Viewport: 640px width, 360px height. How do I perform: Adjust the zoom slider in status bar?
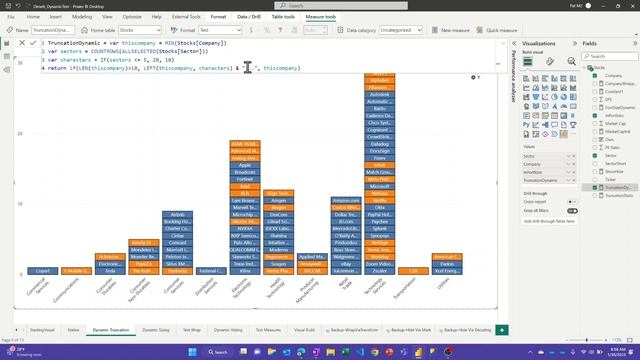587,340
